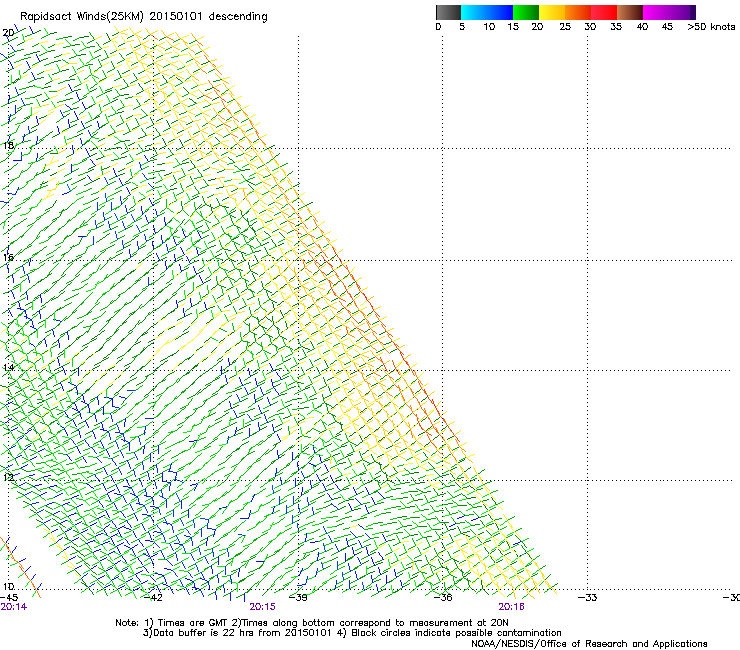
Task: Click the magenta 40-45 knots legend swatch
Action: (x=656, y=12)
